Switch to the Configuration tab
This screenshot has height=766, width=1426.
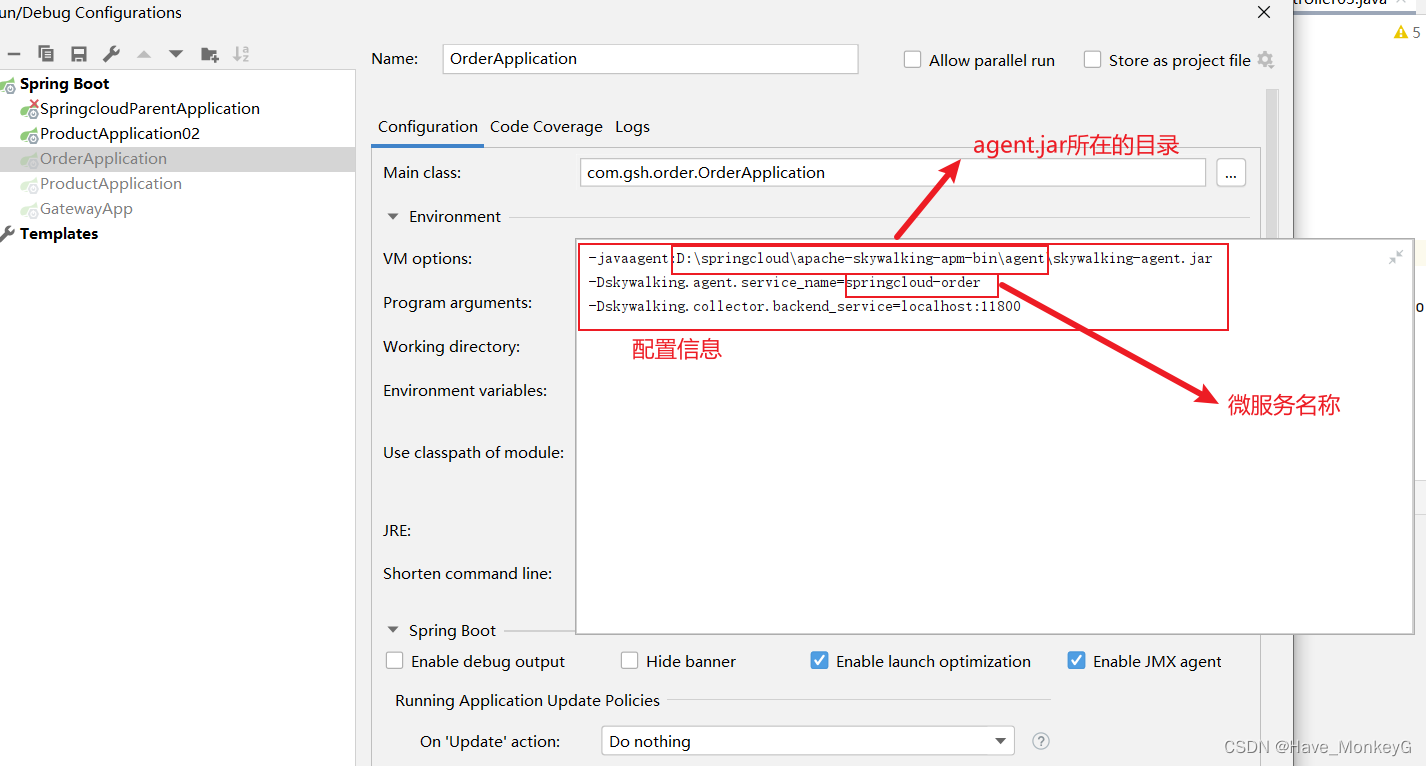point(428,127)
